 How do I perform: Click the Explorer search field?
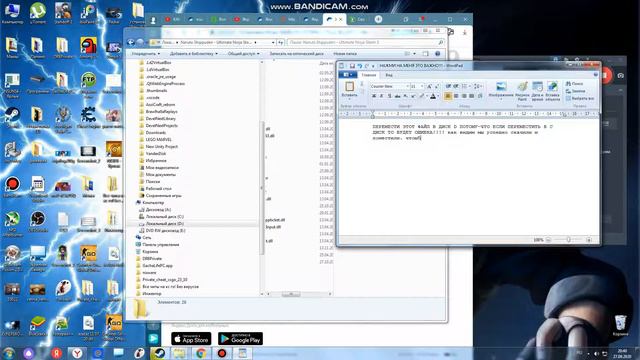(366, 42)
